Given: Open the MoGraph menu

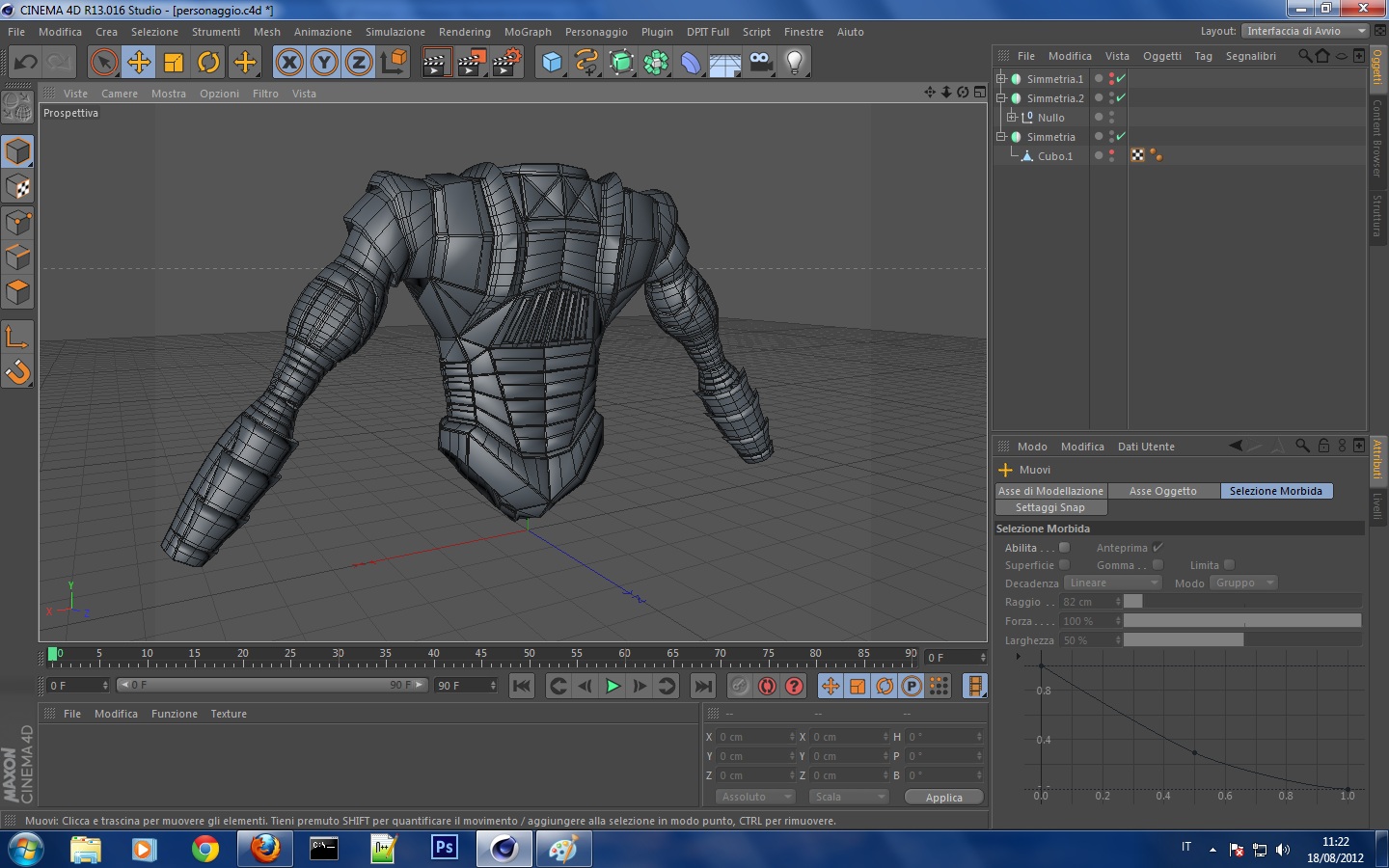Looking at the screenshot, I should (x=528, y=32).
